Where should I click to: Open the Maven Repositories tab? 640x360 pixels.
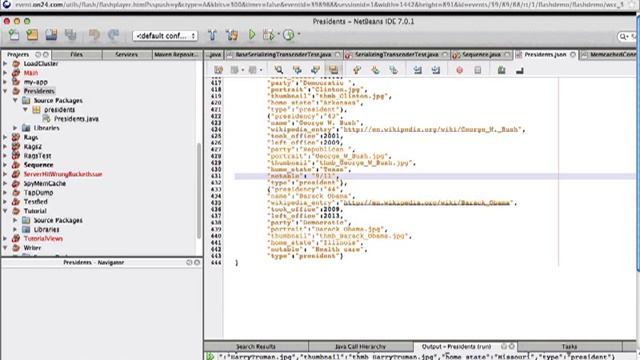point(177,54)
